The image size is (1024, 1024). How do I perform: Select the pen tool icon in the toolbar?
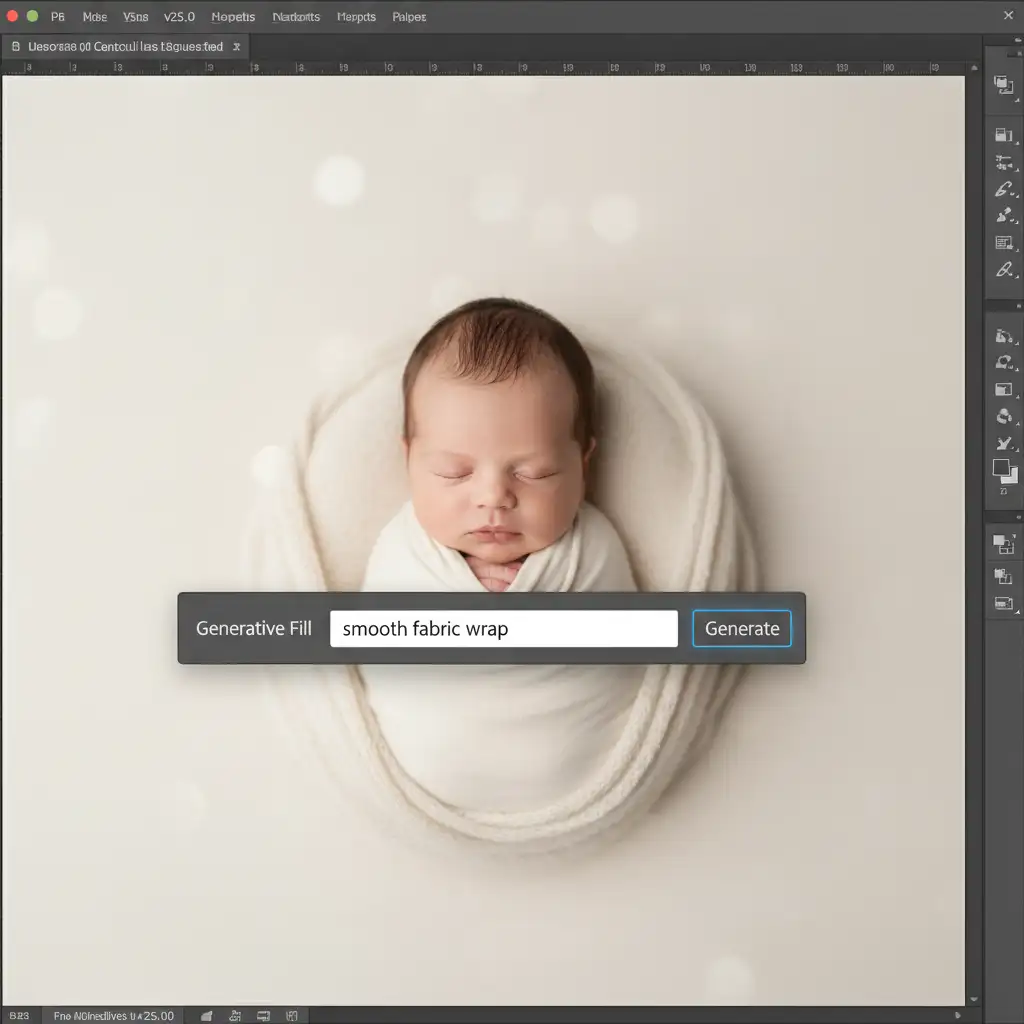coord(1004,269)
